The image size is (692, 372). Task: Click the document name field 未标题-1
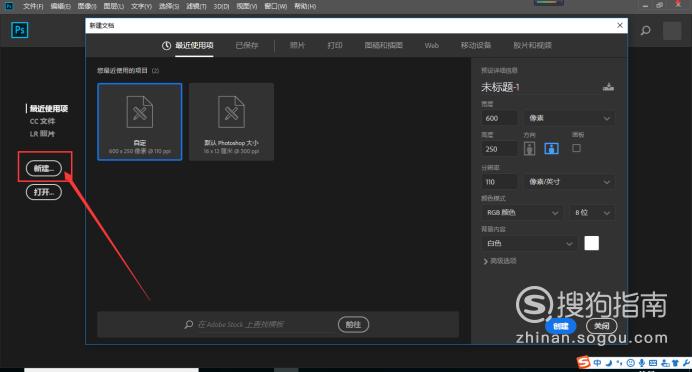click(x=539, y=87)
